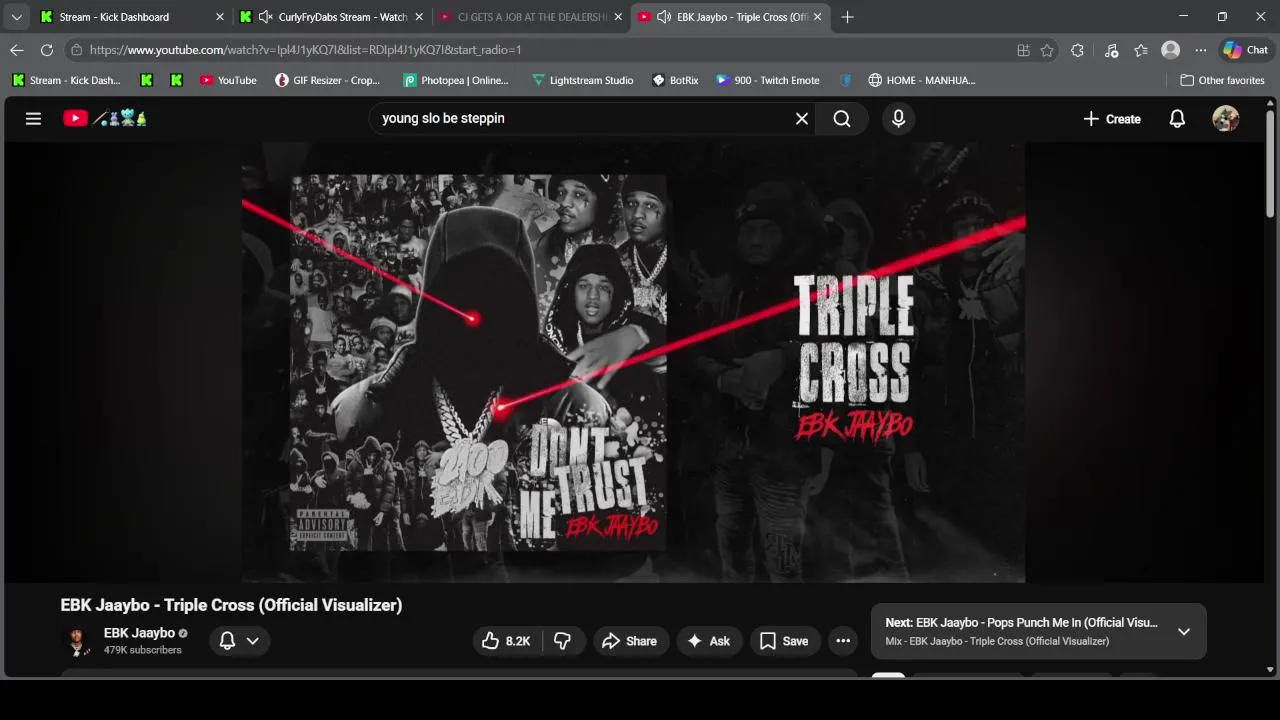Image resolution: width=1280 pixels, height=720 pixels.
Task: Switch to the CJ GETS A JOB tab
Action: (x=531, y=17)
